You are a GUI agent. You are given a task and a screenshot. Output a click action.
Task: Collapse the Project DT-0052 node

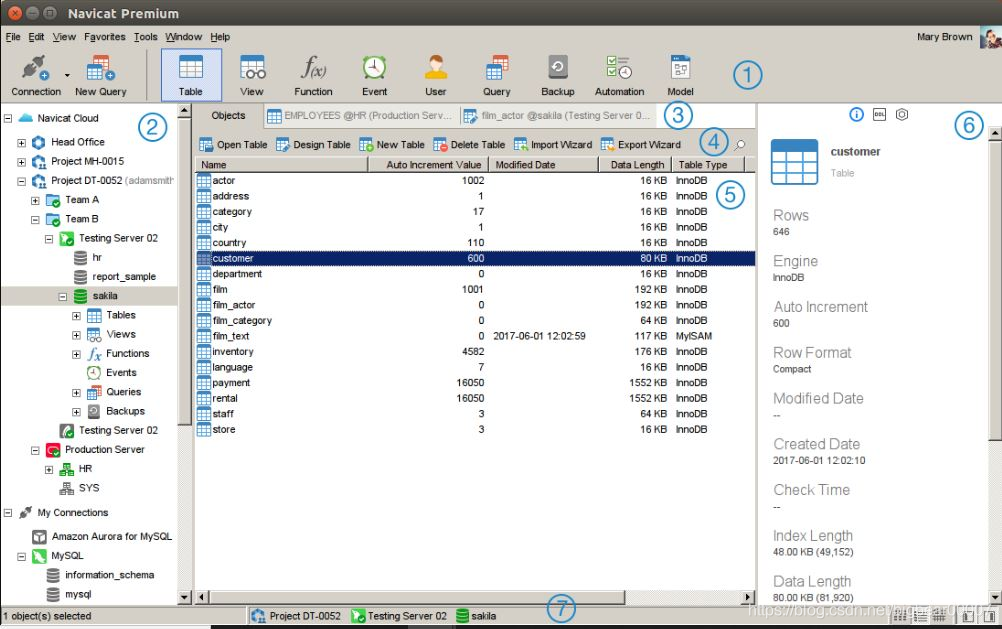21,181
